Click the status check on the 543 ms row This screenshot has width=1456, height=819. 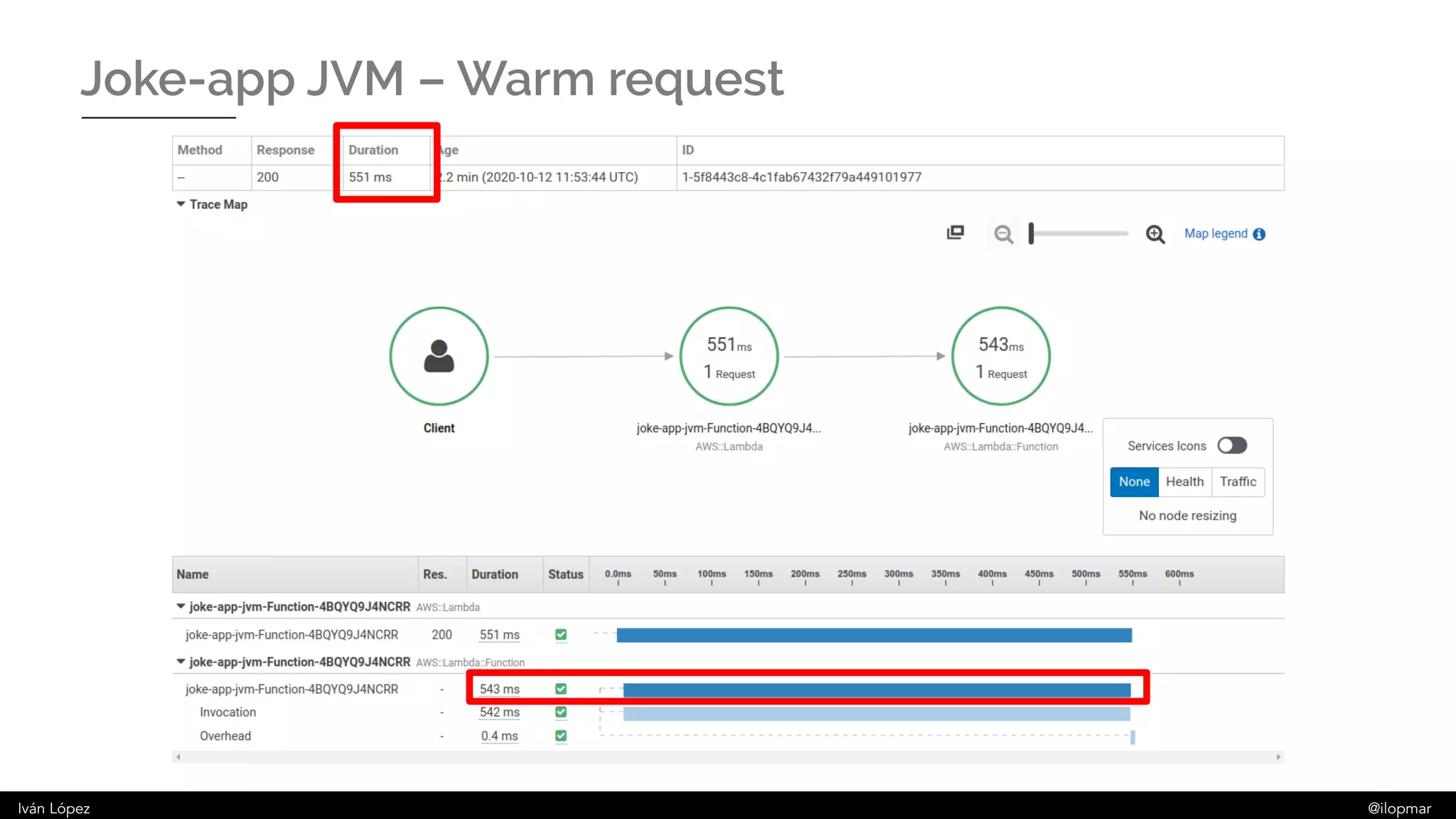tap(561, 689)
